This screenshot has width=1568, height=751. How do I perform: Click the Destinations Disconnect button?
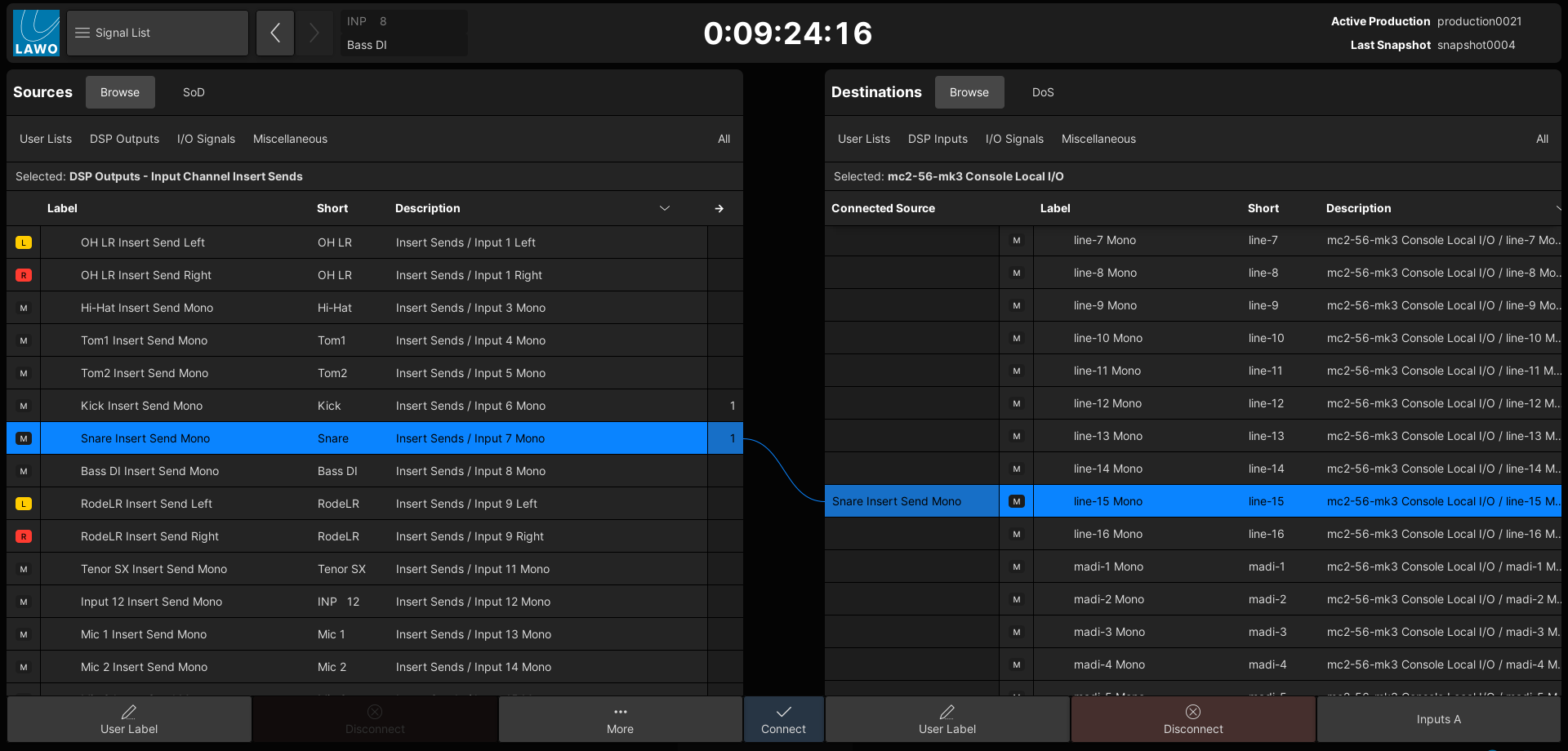(1192, 719)
